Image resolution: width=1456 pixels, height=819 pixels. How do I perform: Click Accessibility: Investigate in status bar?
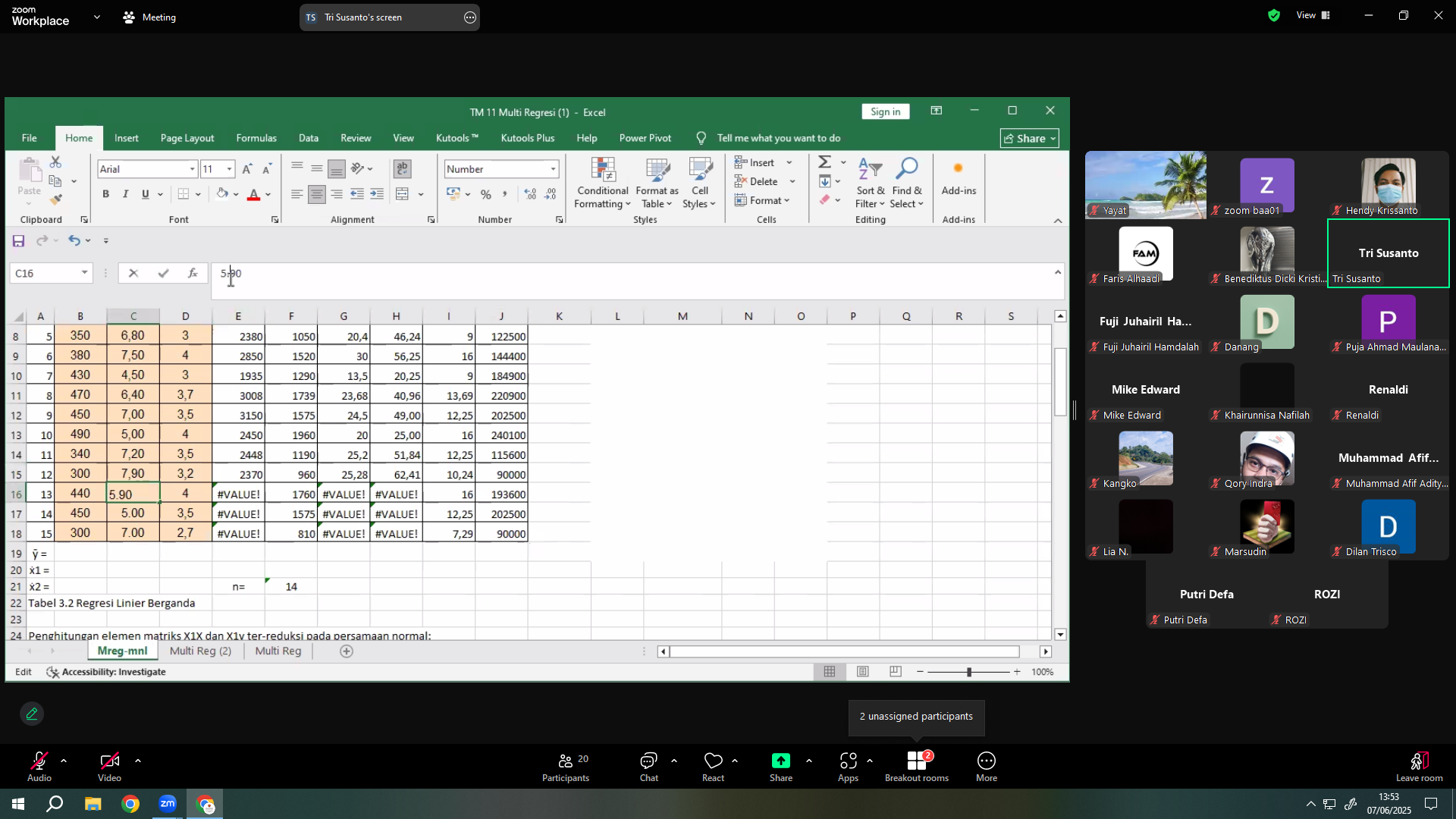click(106, 672)
